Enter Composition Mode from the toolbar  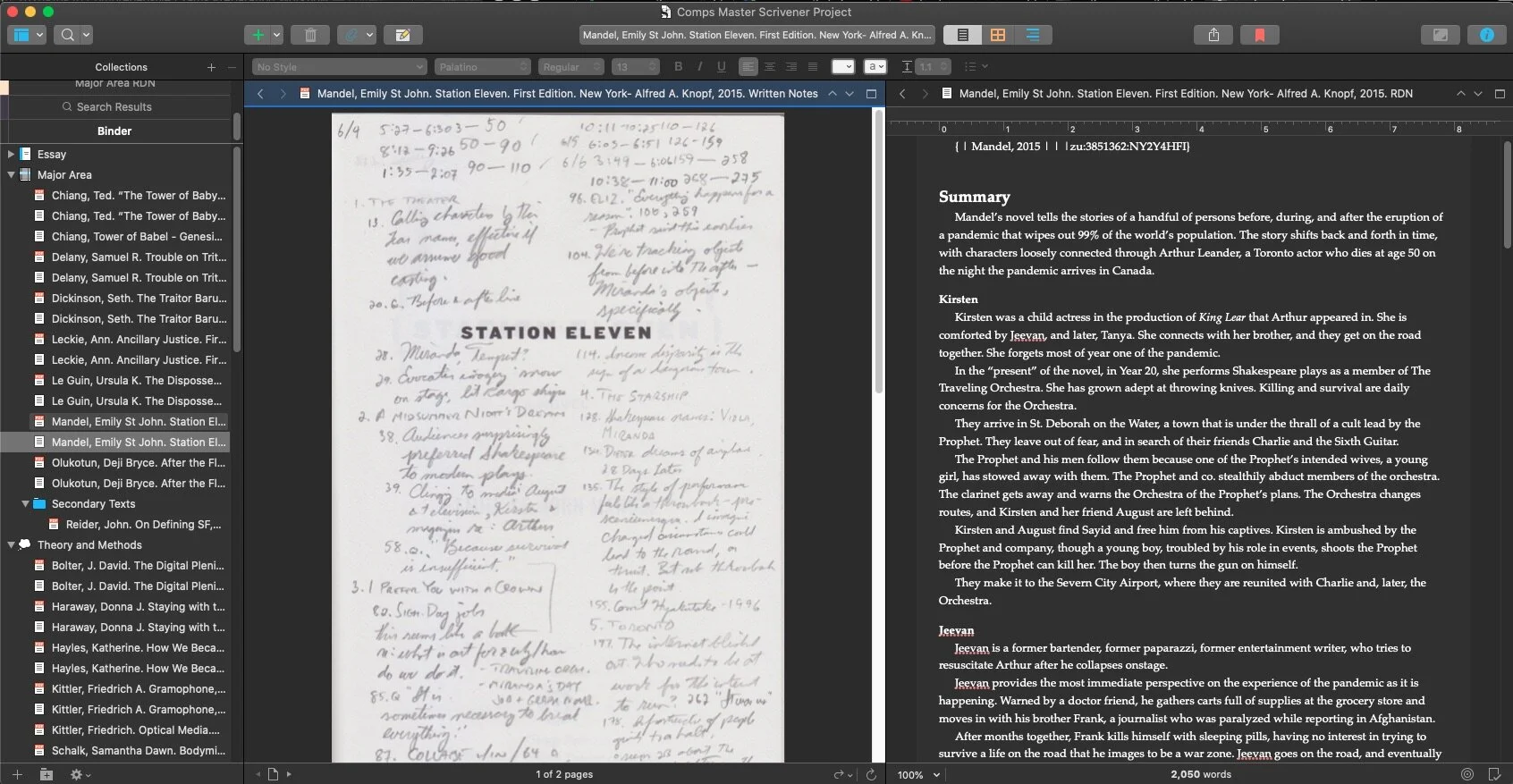click(x=1441, y=35)
